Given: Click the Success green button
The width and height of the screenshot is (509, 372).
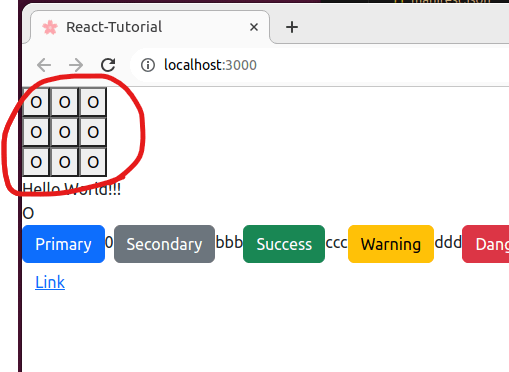Looking at the screenshot, I should point(284,244).
